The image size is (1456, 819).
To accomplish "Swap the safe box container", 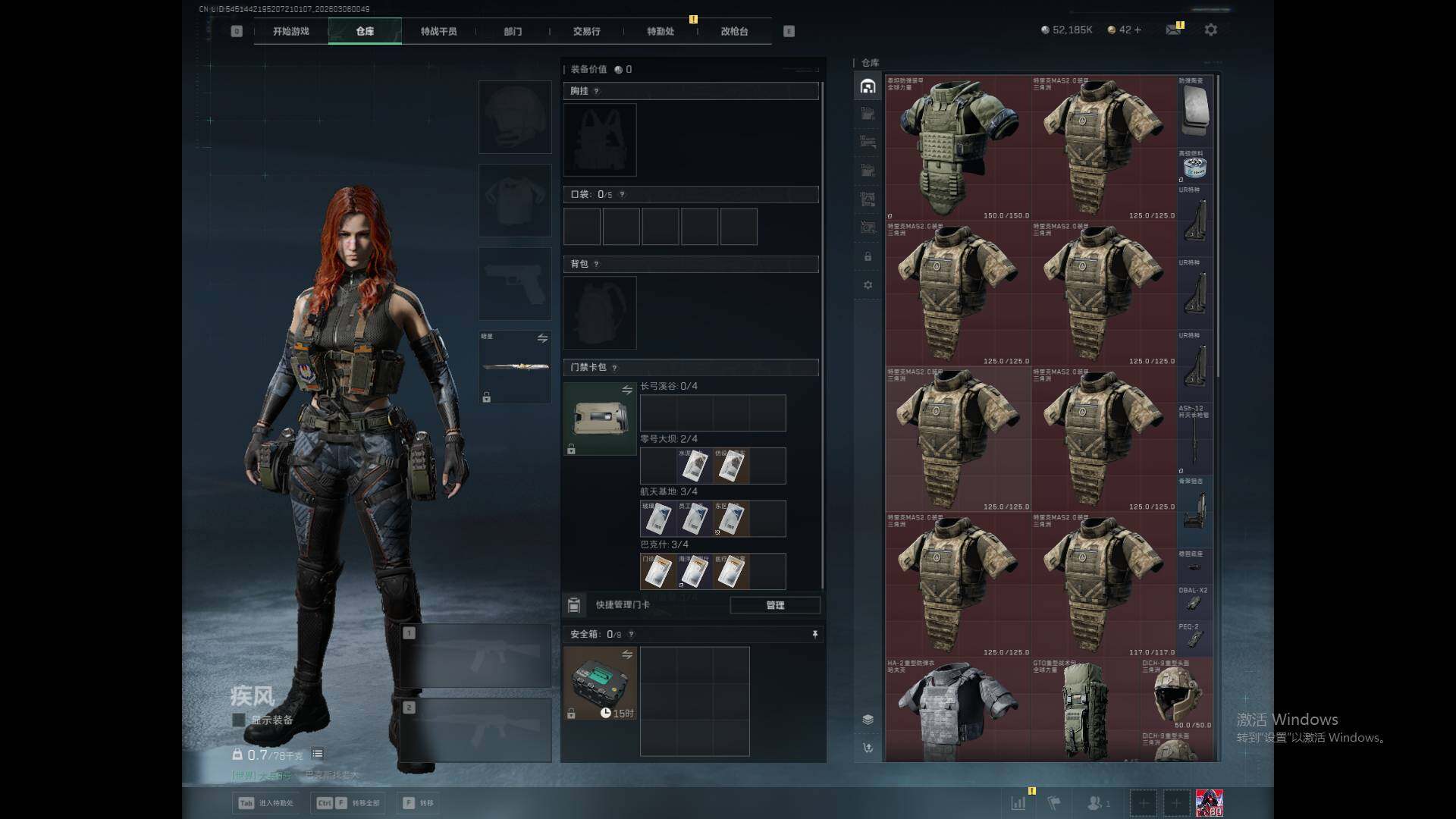I will pos(627,654).
